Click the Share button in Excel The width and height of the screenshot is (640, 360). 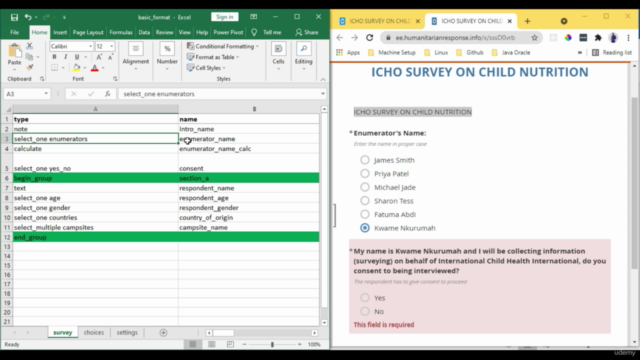point(307,32)
